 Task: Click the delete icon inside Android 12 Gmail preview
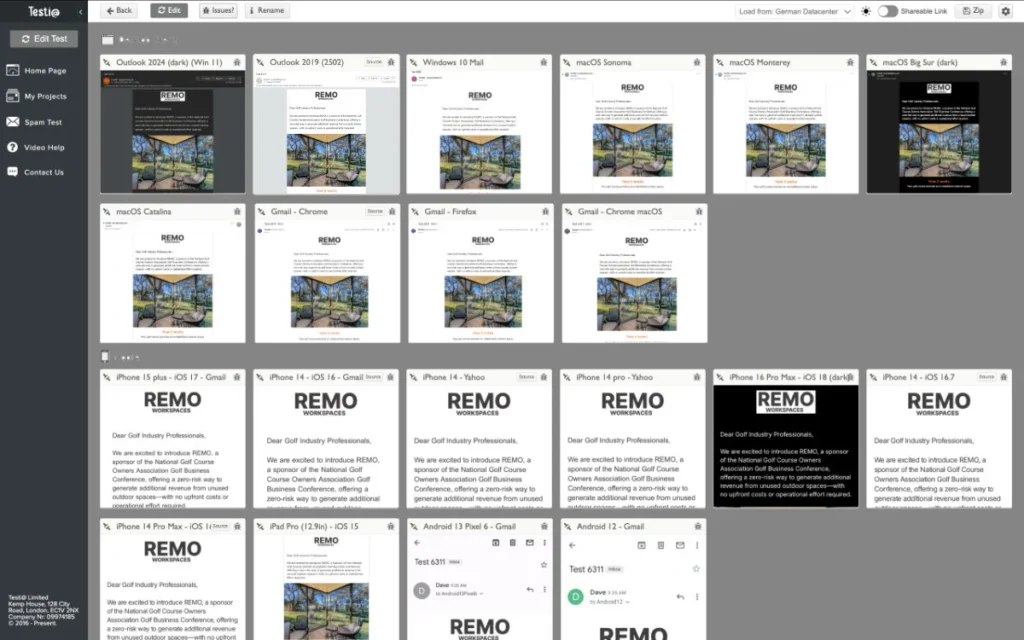tap(661, 546)
